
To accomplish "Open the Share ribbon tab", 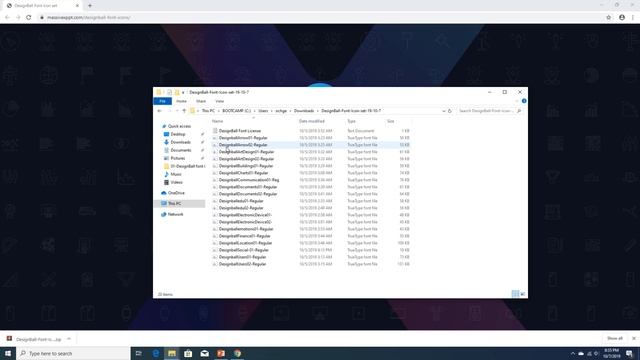I will coord(201,101).
